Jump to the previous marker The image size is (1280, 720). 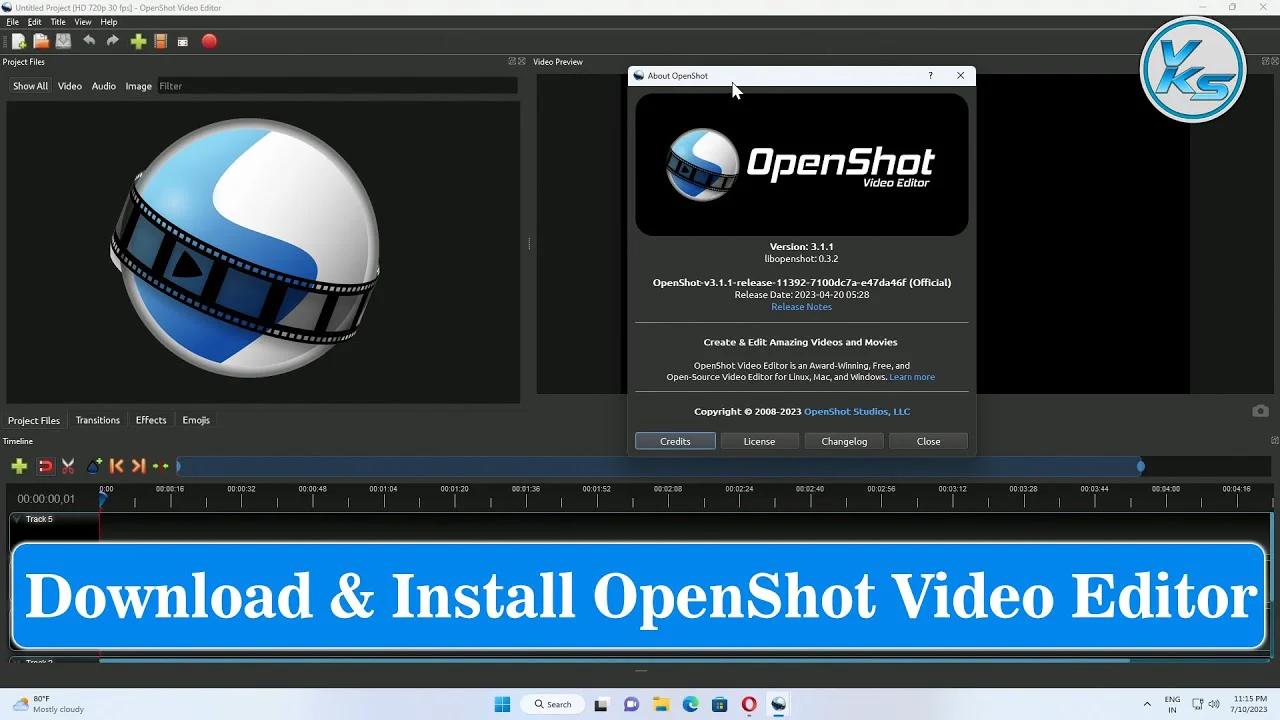115,466
